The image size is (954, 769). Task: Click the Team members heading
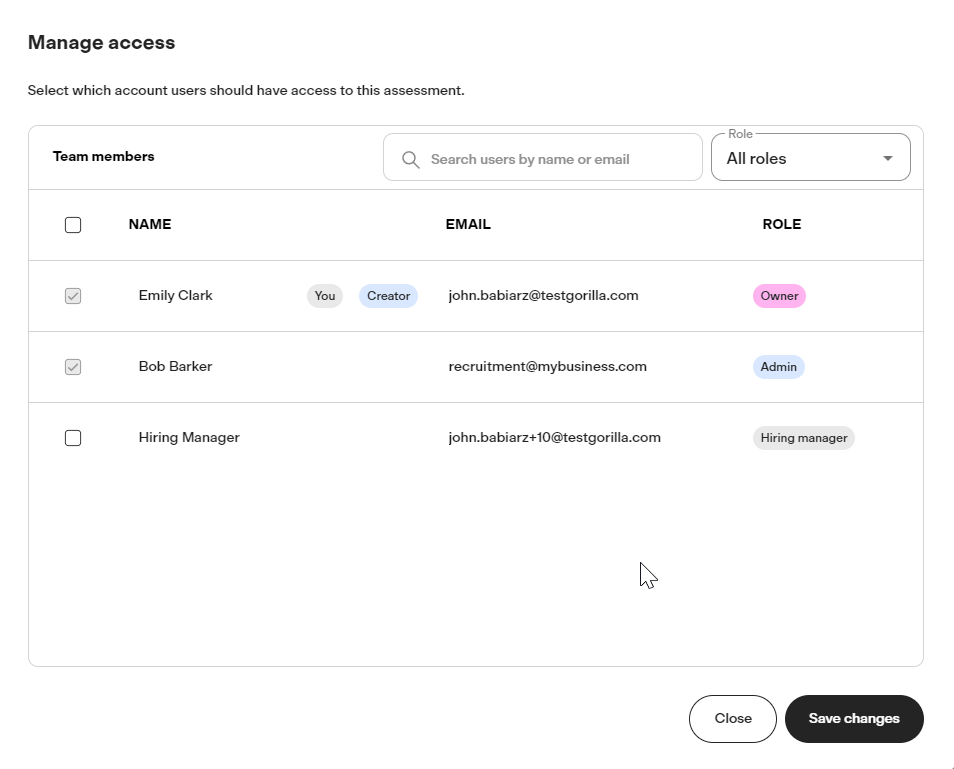pyautogui.click(x=103, y=157)
